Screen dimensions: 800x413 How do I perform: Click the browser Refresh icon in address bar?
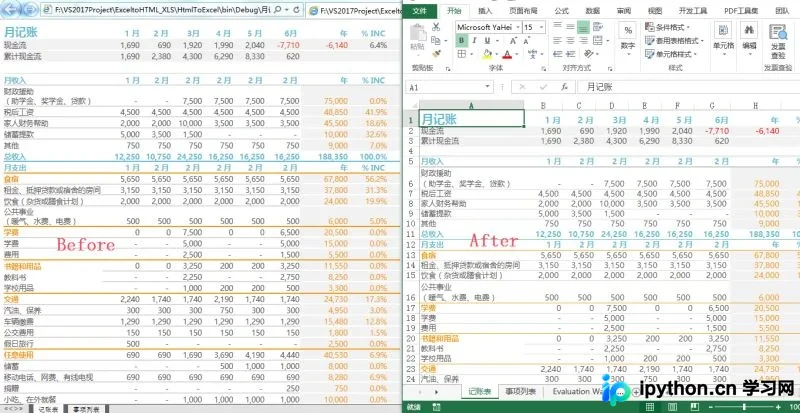pyautogui.click(x=296, y=10)
